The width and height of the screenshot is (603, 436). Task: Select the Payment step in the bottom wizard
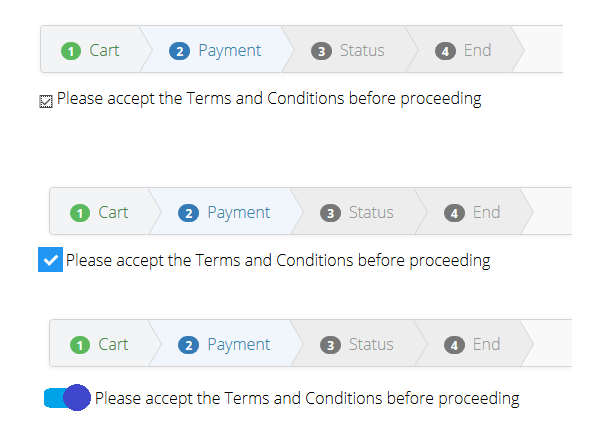coord(238,345)
